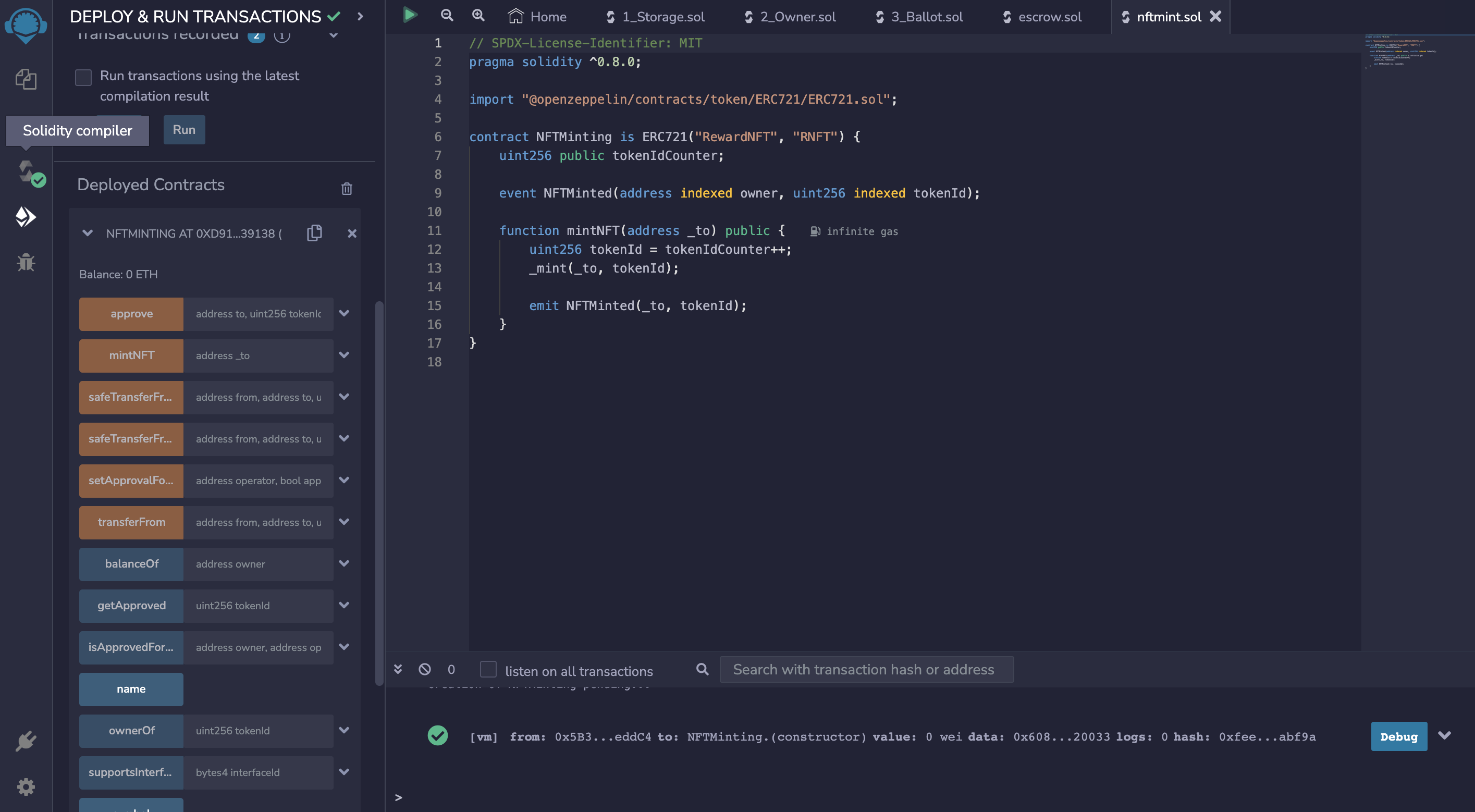1475x812 pixels.
Task: Enable run transactions using latest compilation
Action: click(83, 77)
